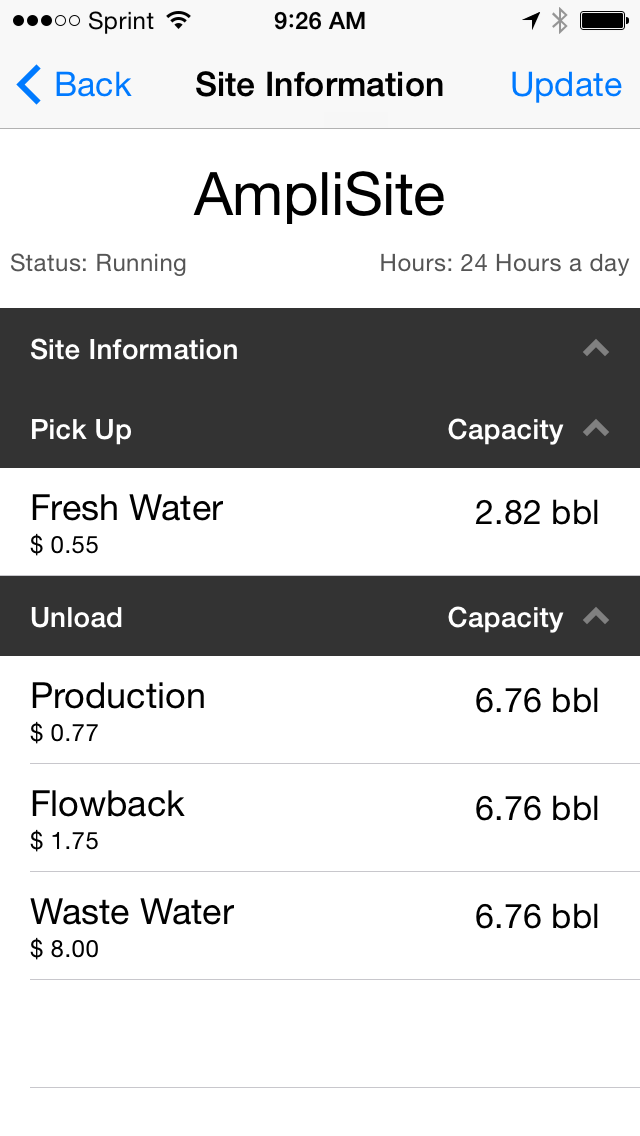Image resolution: width=640 pixels, height=1136 pixels.
Task: Tap the Status: Running label
Action: 98,264
